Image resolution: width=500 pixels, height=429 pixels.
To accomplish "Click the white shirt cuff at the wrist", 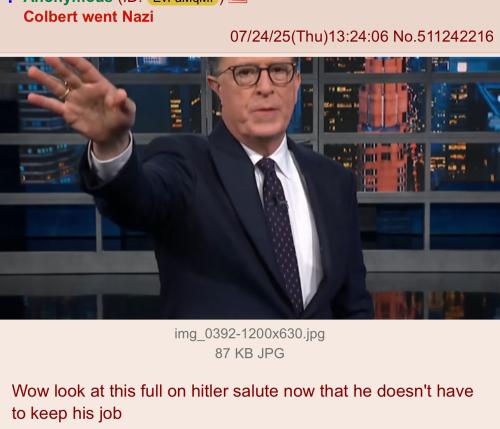I will tap(110, 159).
